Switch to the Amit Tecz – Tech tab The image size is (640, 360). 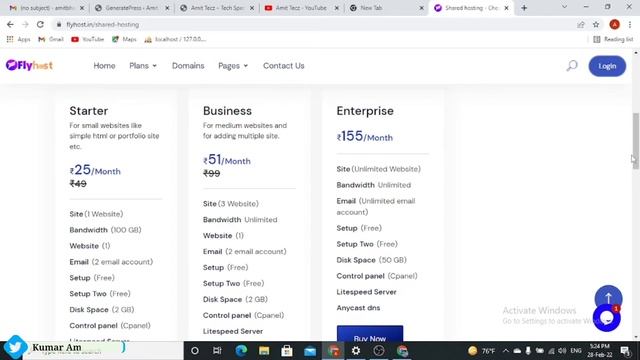click(x=216, y=8)
